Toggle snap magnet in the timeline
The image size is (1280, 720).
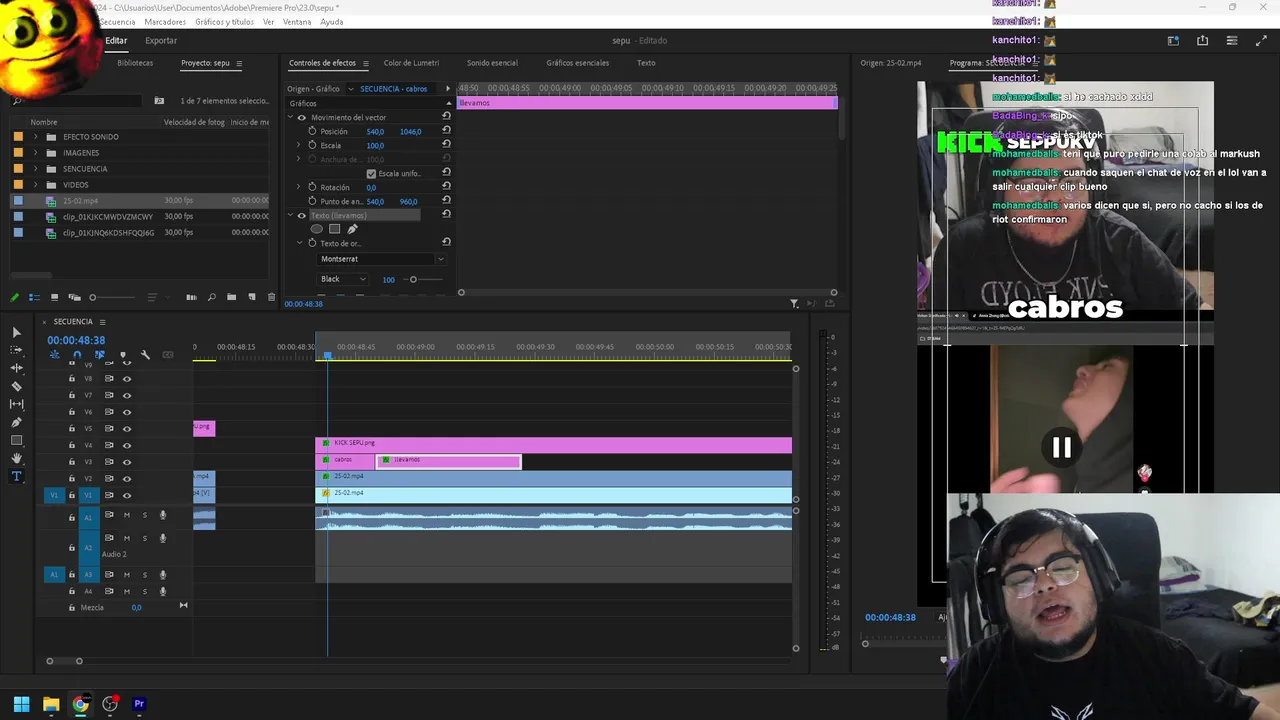tap(77, 355)
